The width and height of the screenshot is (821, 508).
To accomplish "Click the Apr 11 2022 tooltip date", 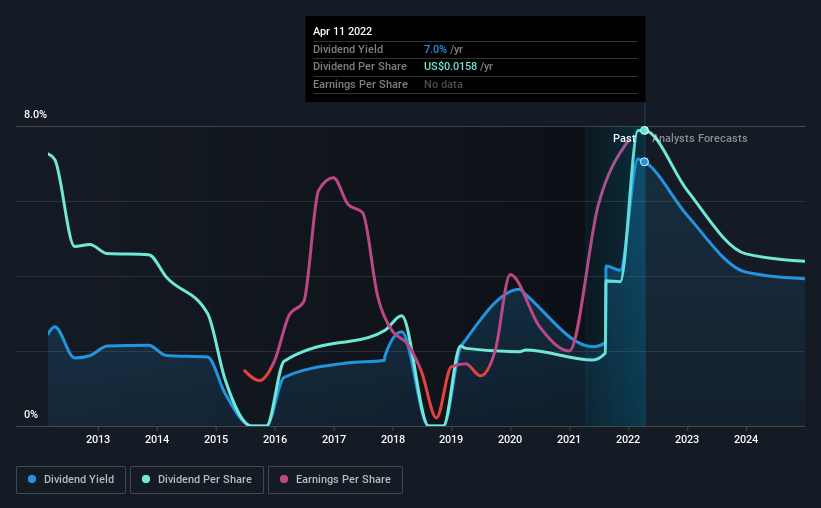I will tap(342, 31).
